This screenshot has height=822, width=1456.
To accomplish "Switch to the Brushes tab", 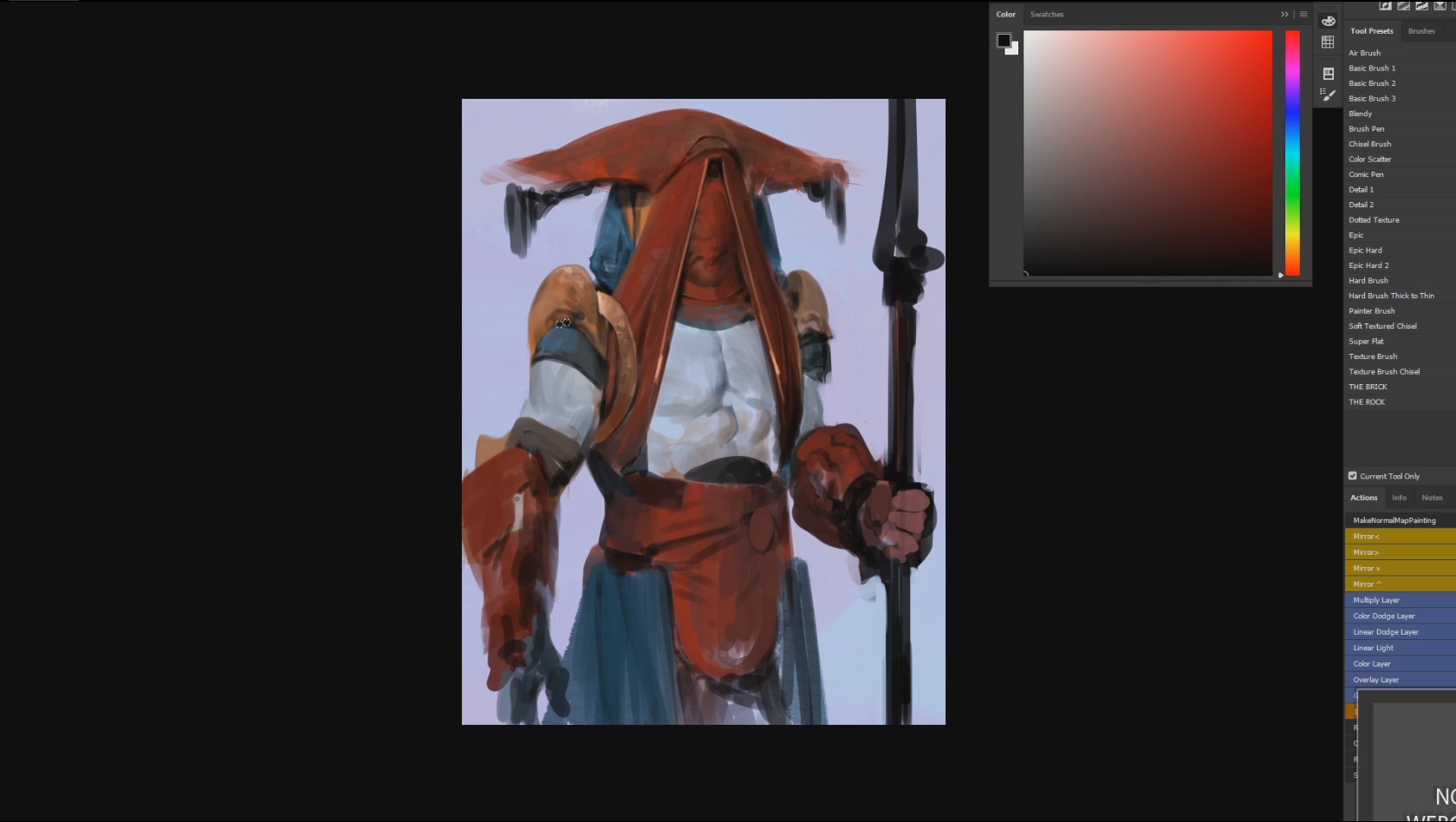I will (1421, 31).
